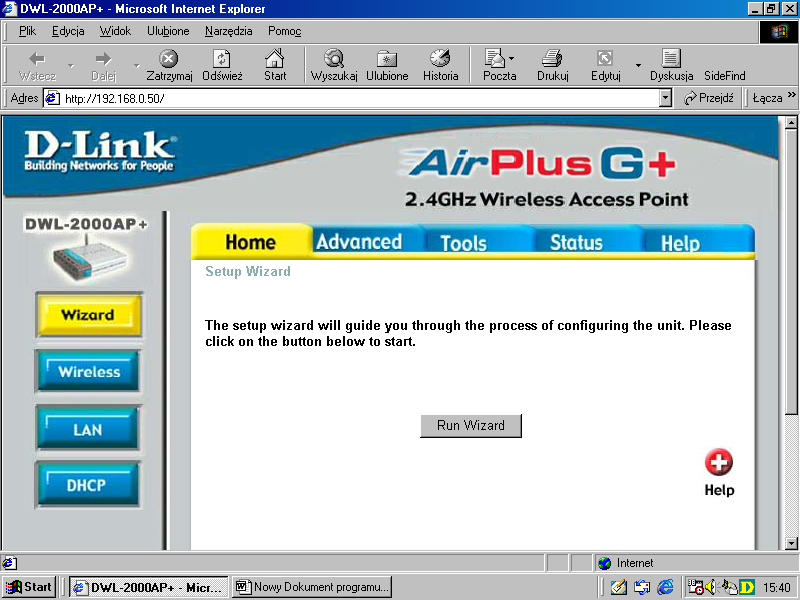
Task: Click the taskbar clock showing 15:40
Action: tap(777, 588)
